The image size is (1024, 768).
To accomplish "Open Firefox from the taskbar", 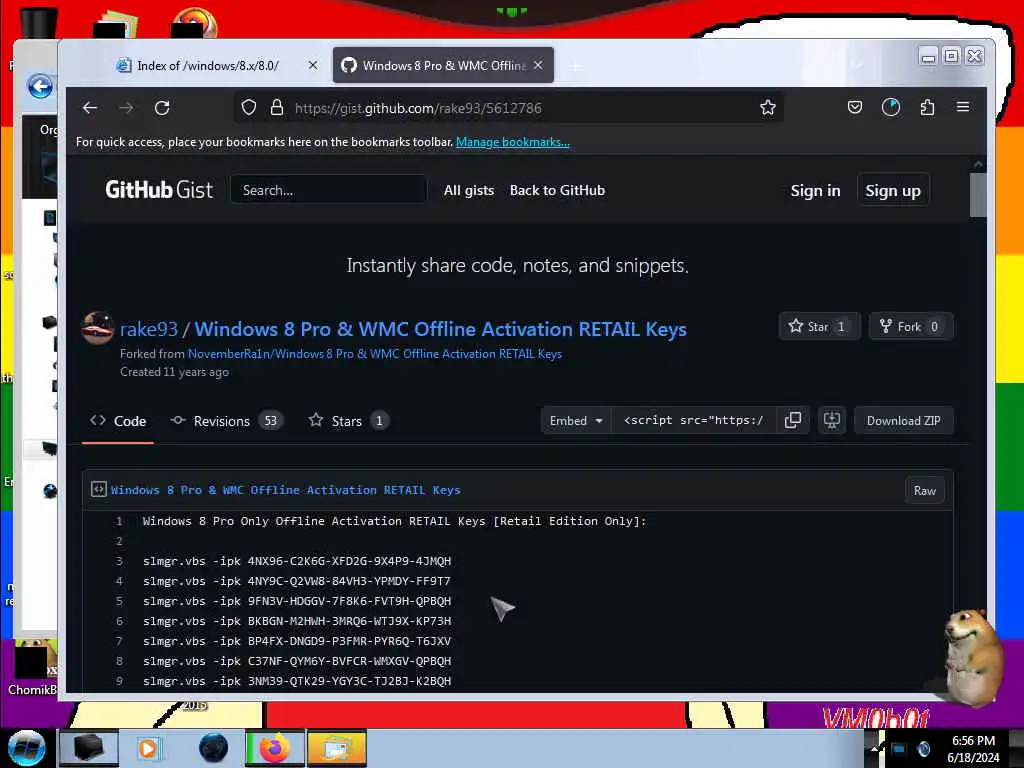I will click(275, 748).
